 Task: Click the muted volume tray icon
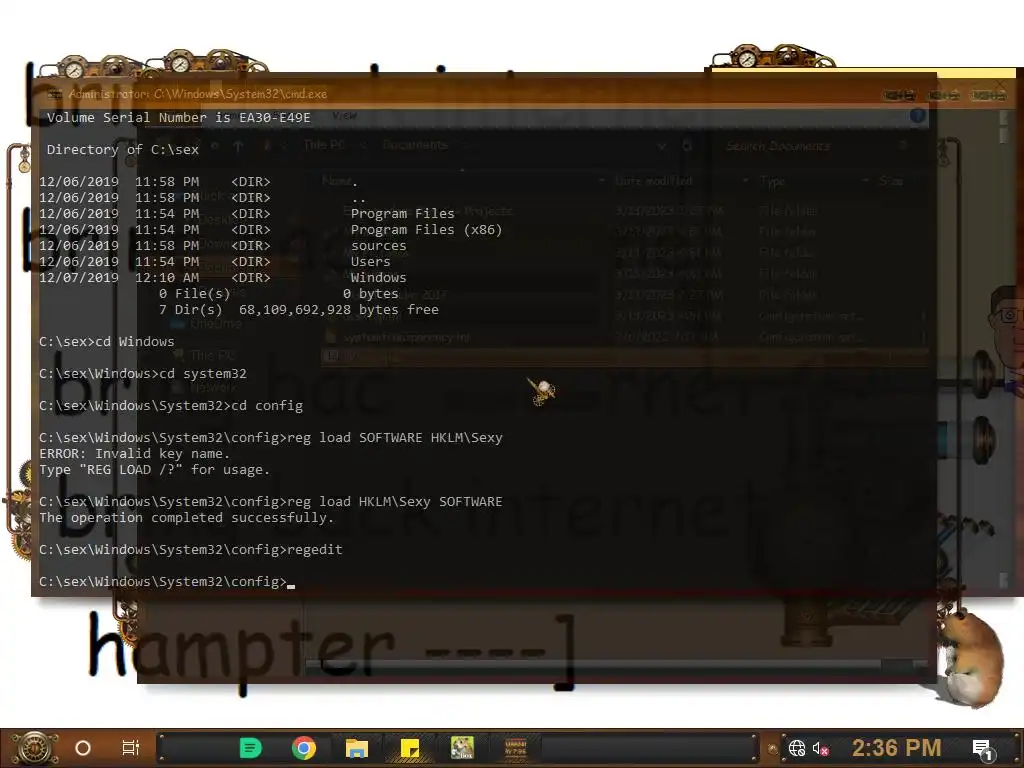[821, 748]
